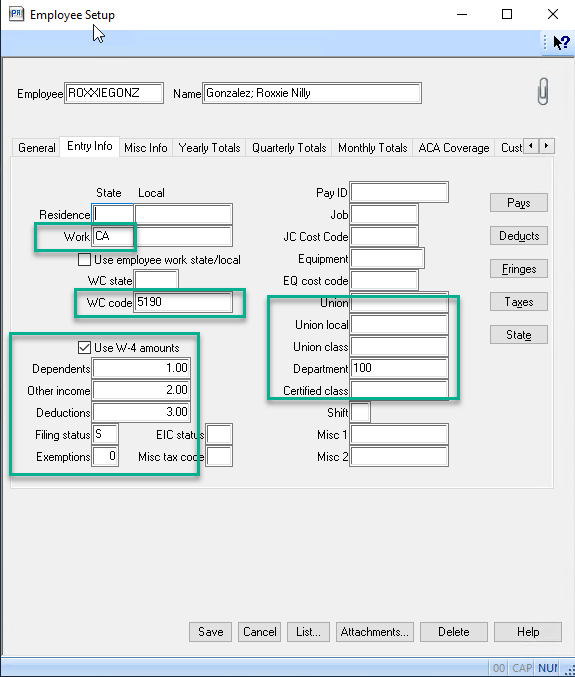Screen dimensions: 575x677
Task: Click the PR application icon in title bar
Action: click(16, 14)
